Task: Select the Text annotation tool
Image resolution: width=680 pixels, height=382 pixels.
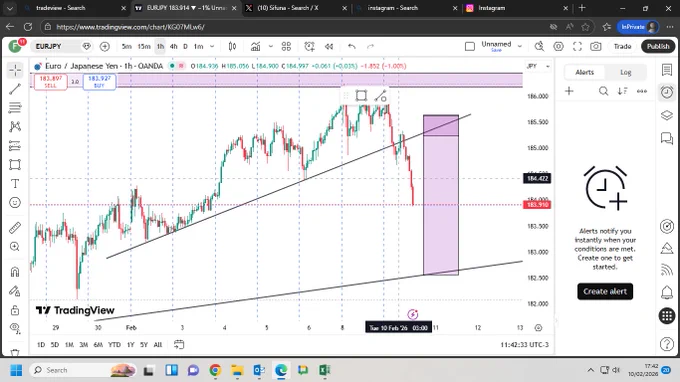Action: [x=15, y=184]
